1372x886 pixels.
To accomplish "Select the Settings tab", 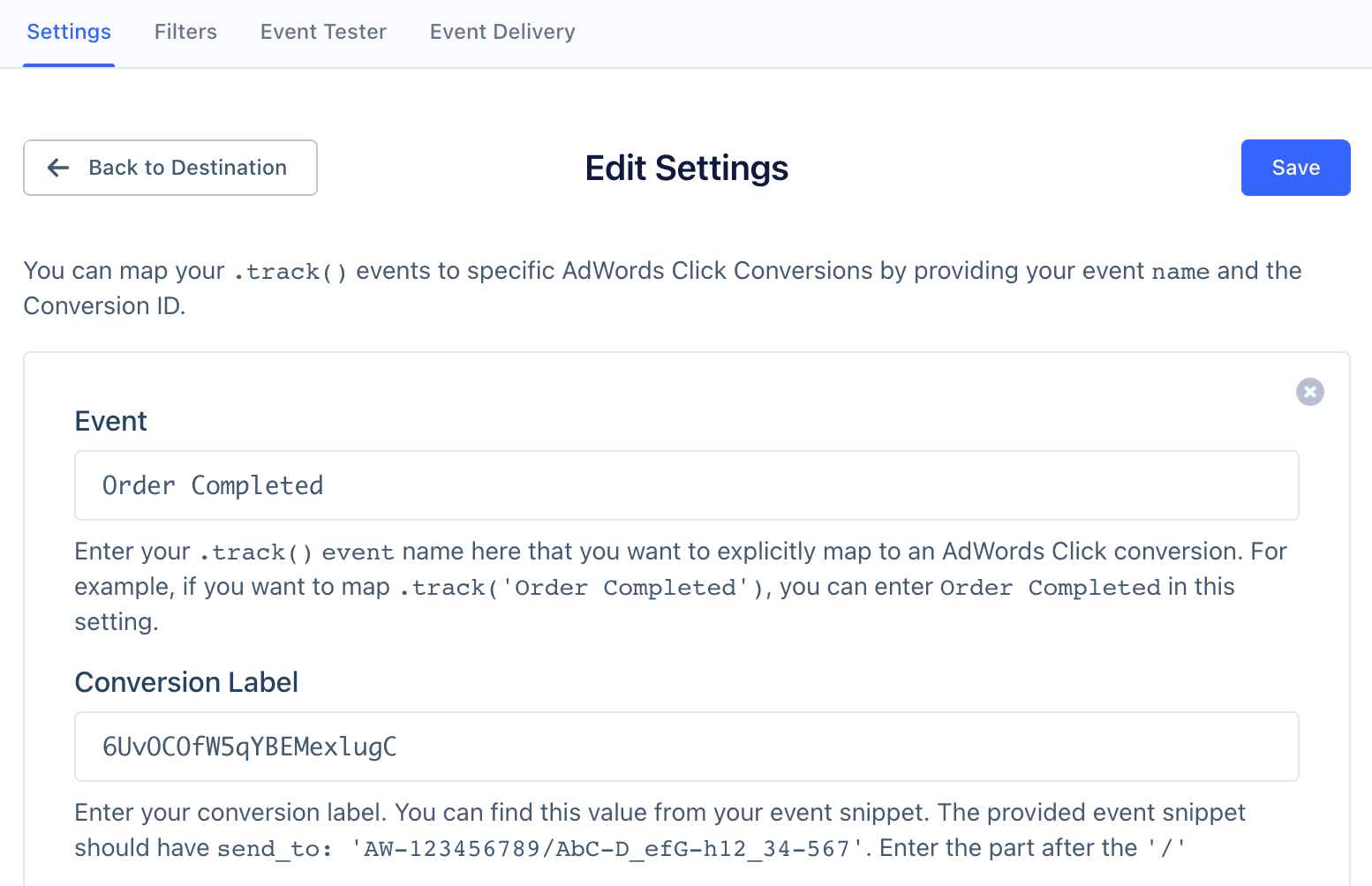I will 69,32.
